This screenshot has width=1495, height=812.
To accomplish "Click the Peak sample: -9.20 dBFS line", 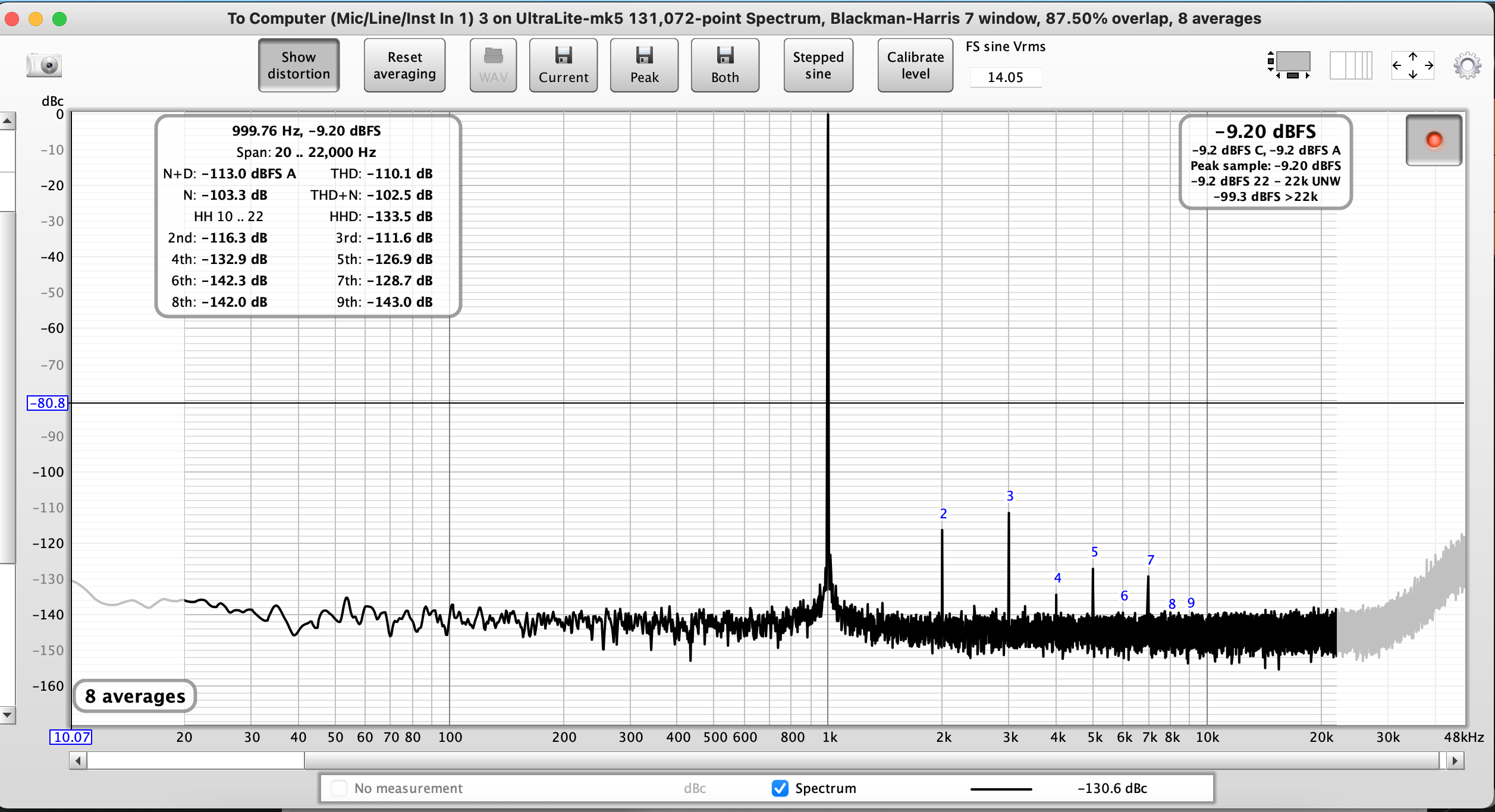I will [x=1265, y=166].
